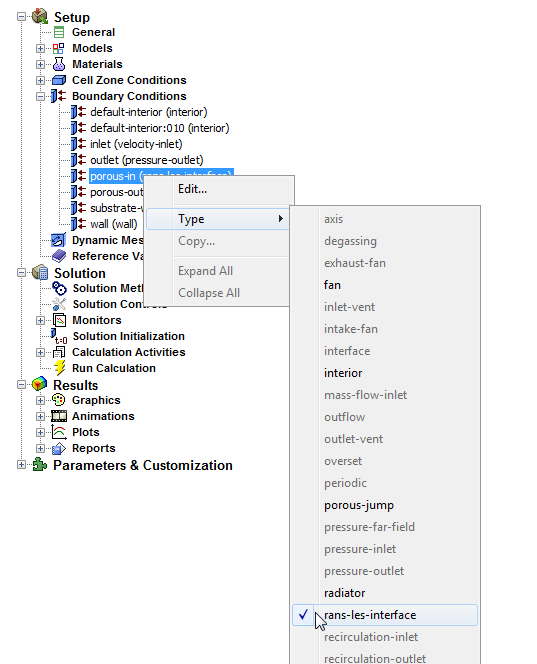Click the porous-in boundary icon
The height and width of the screenshot is (664, 537).
[78, 176]
